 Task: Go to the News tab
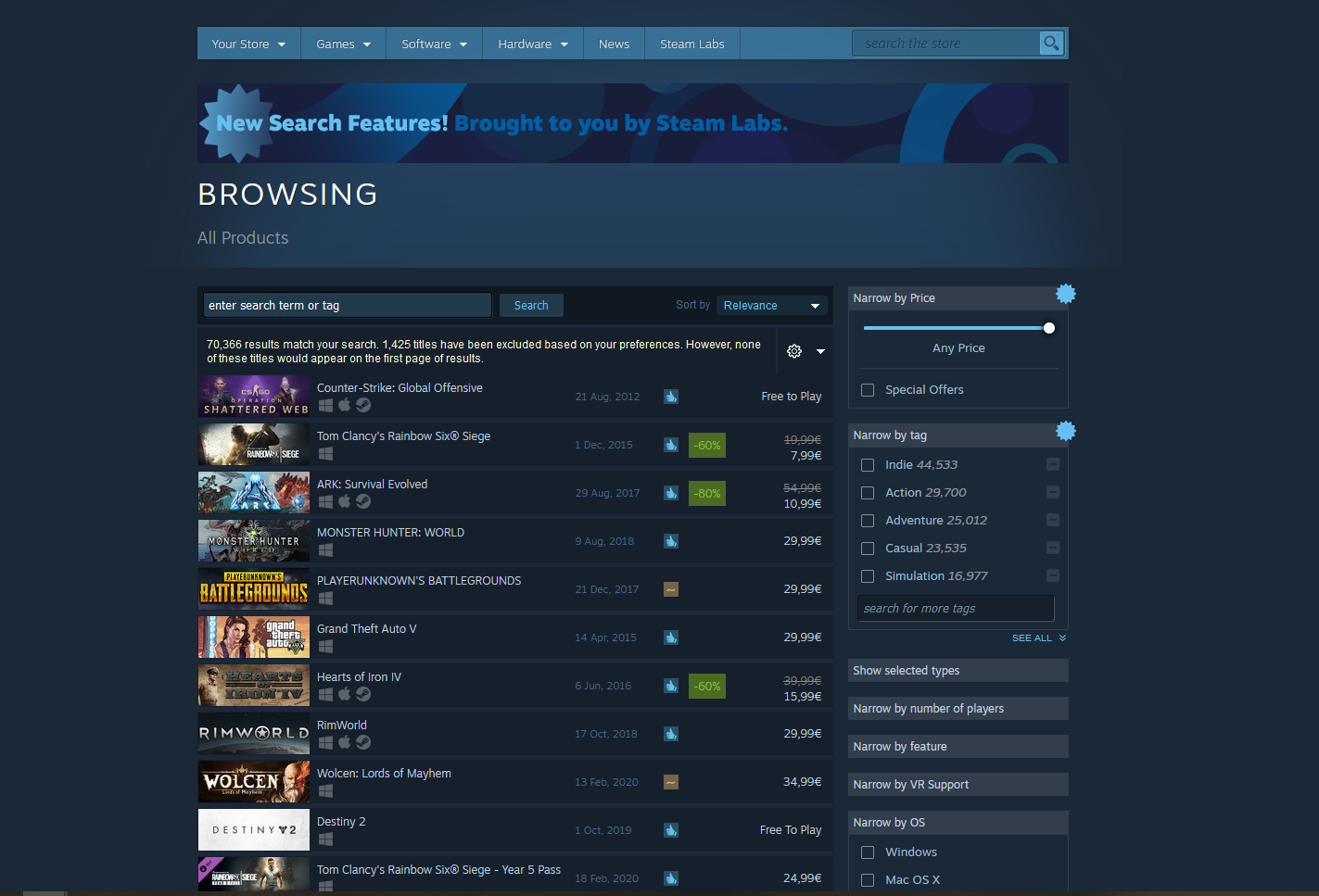(614, 44)
